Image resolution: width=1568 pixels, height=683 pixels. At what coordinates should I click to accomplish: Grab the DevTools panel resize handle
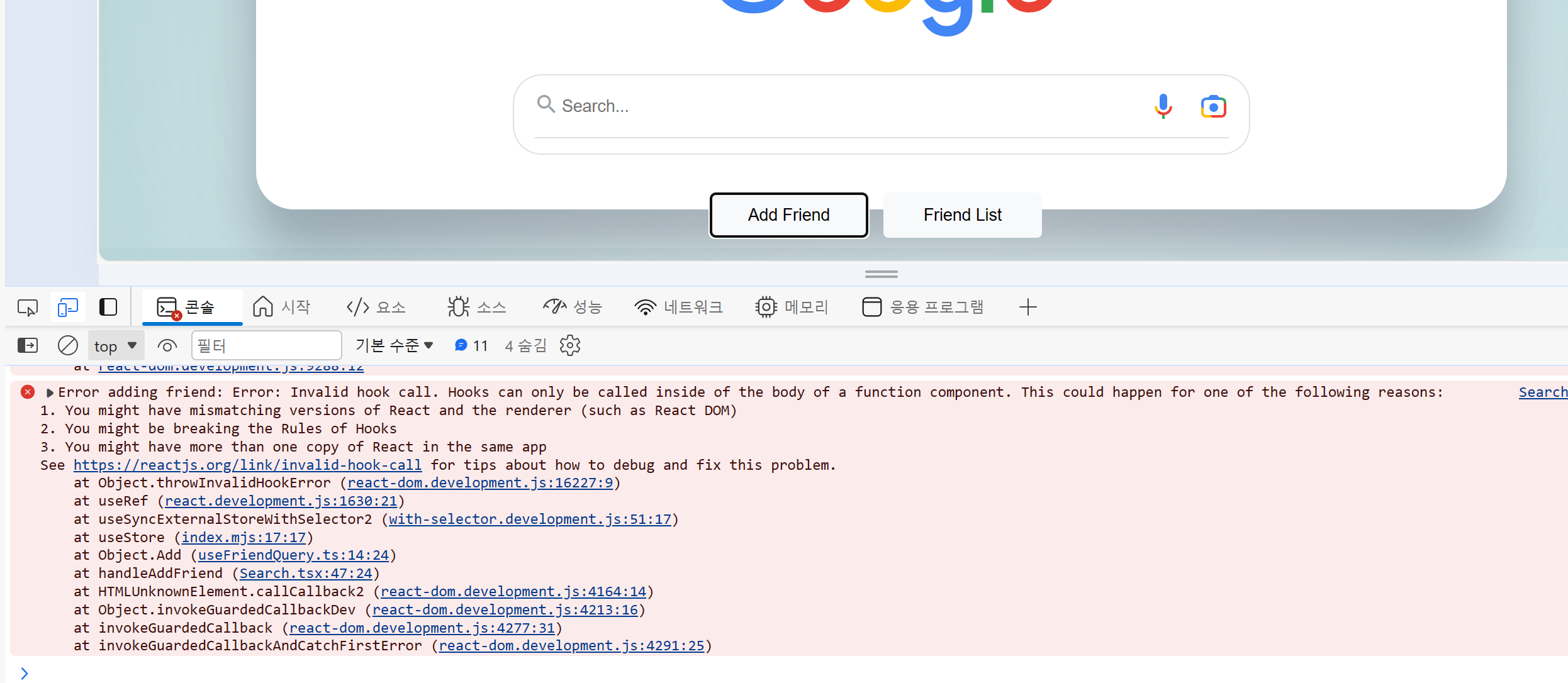[x=881, y=274]
